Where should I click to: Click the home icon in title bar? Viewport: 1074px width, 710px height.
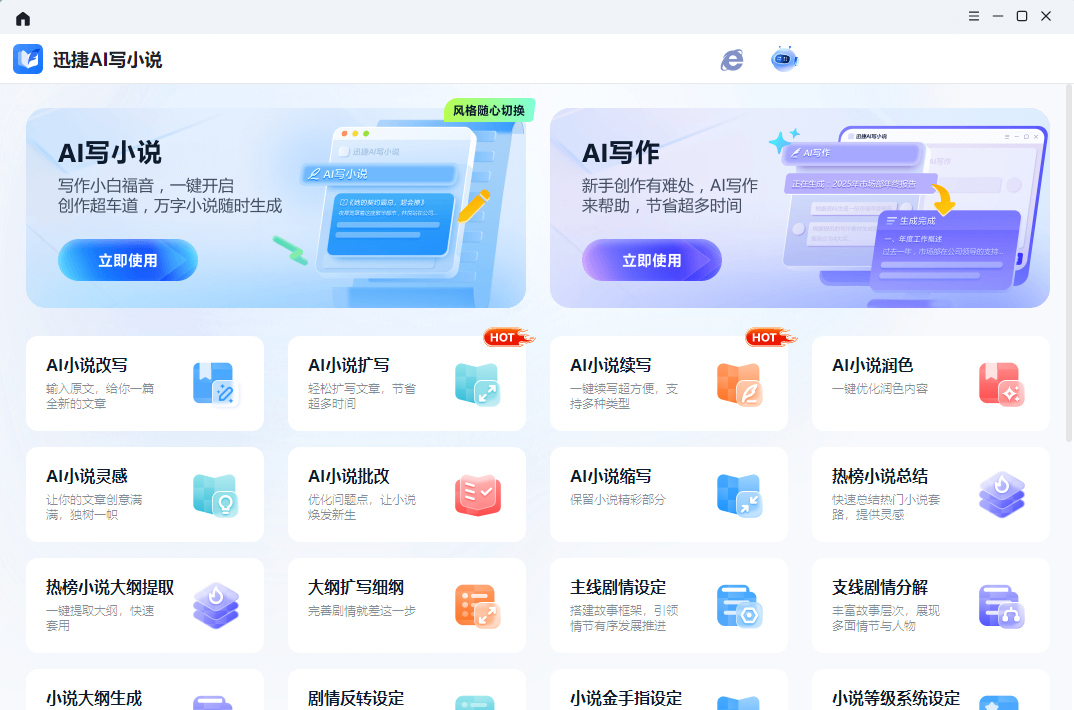23,18
